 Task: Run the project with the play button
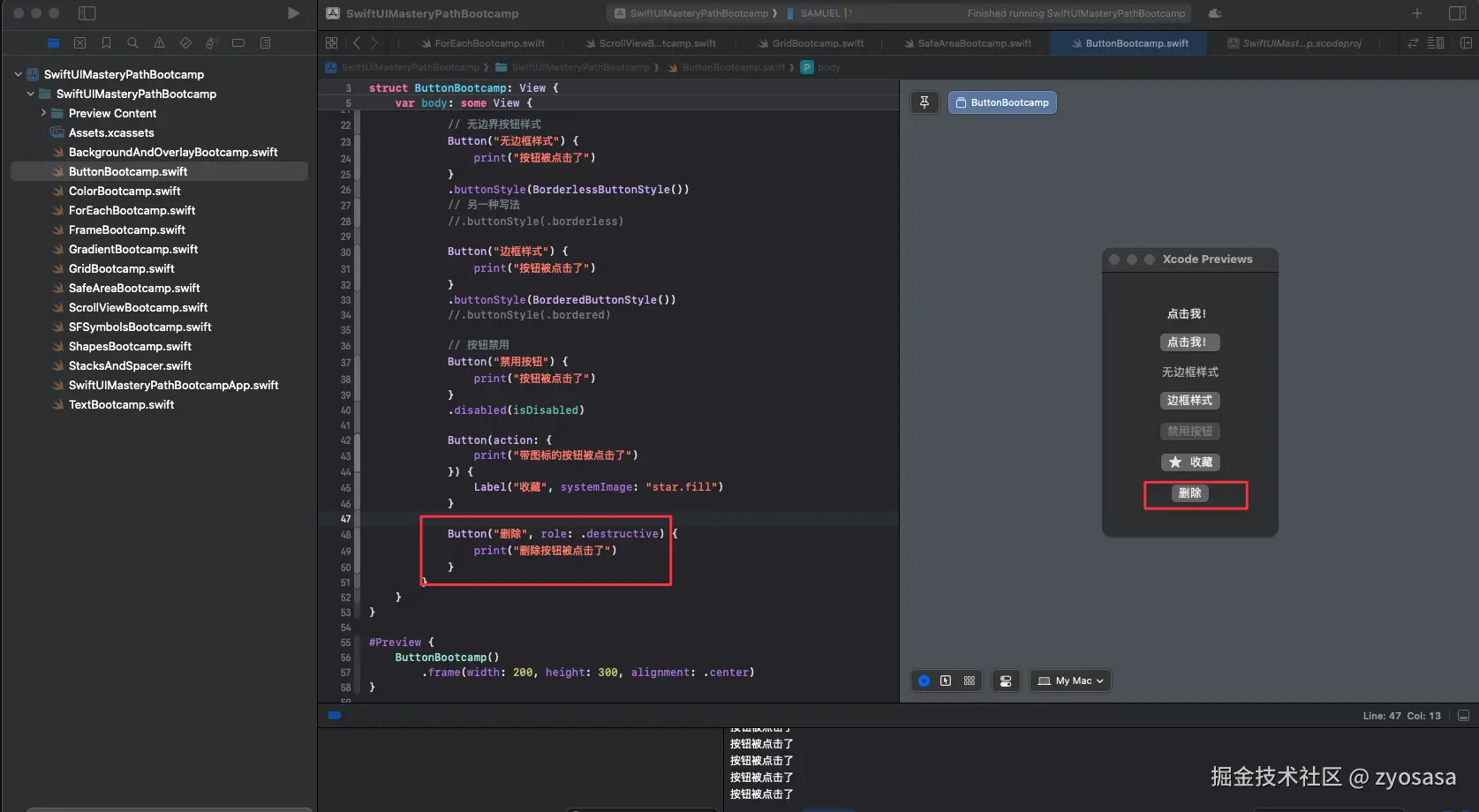click(x=293, y=13)
